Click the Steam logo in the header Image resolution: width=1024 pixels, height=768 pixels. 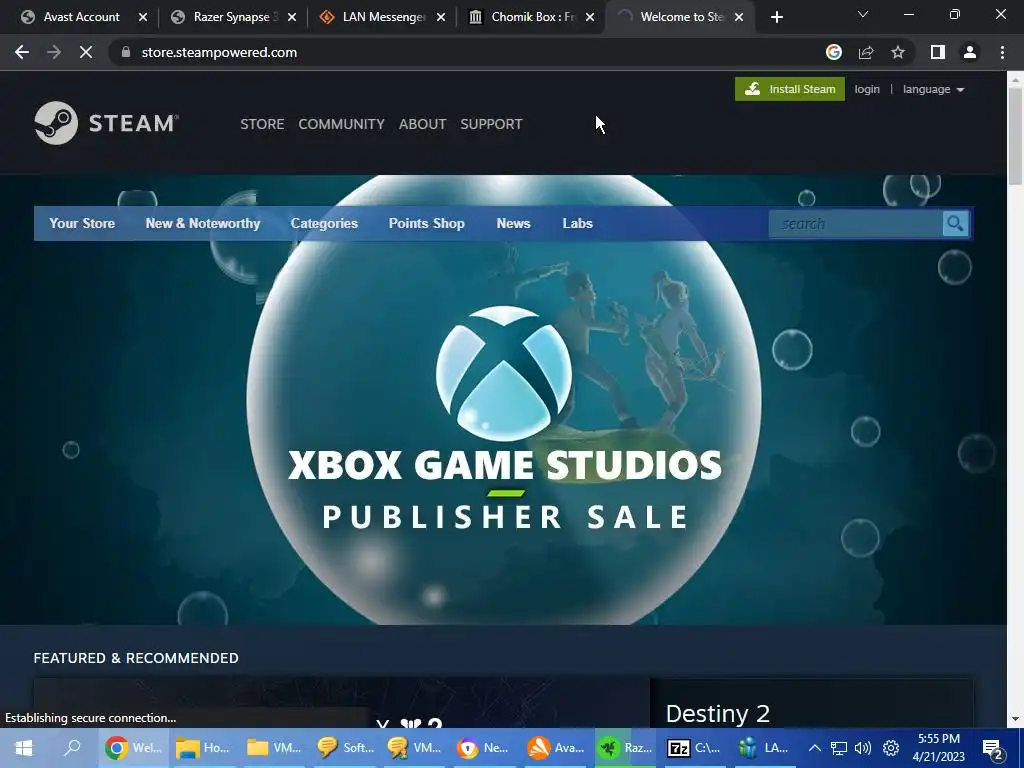pyautogui.click(x=106, y=123)
